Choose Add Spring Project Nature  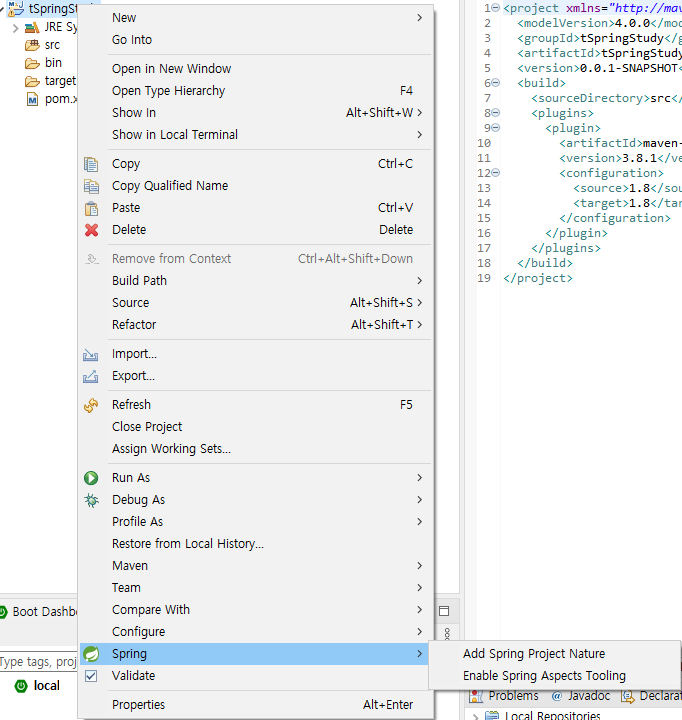tap(554, 654)
